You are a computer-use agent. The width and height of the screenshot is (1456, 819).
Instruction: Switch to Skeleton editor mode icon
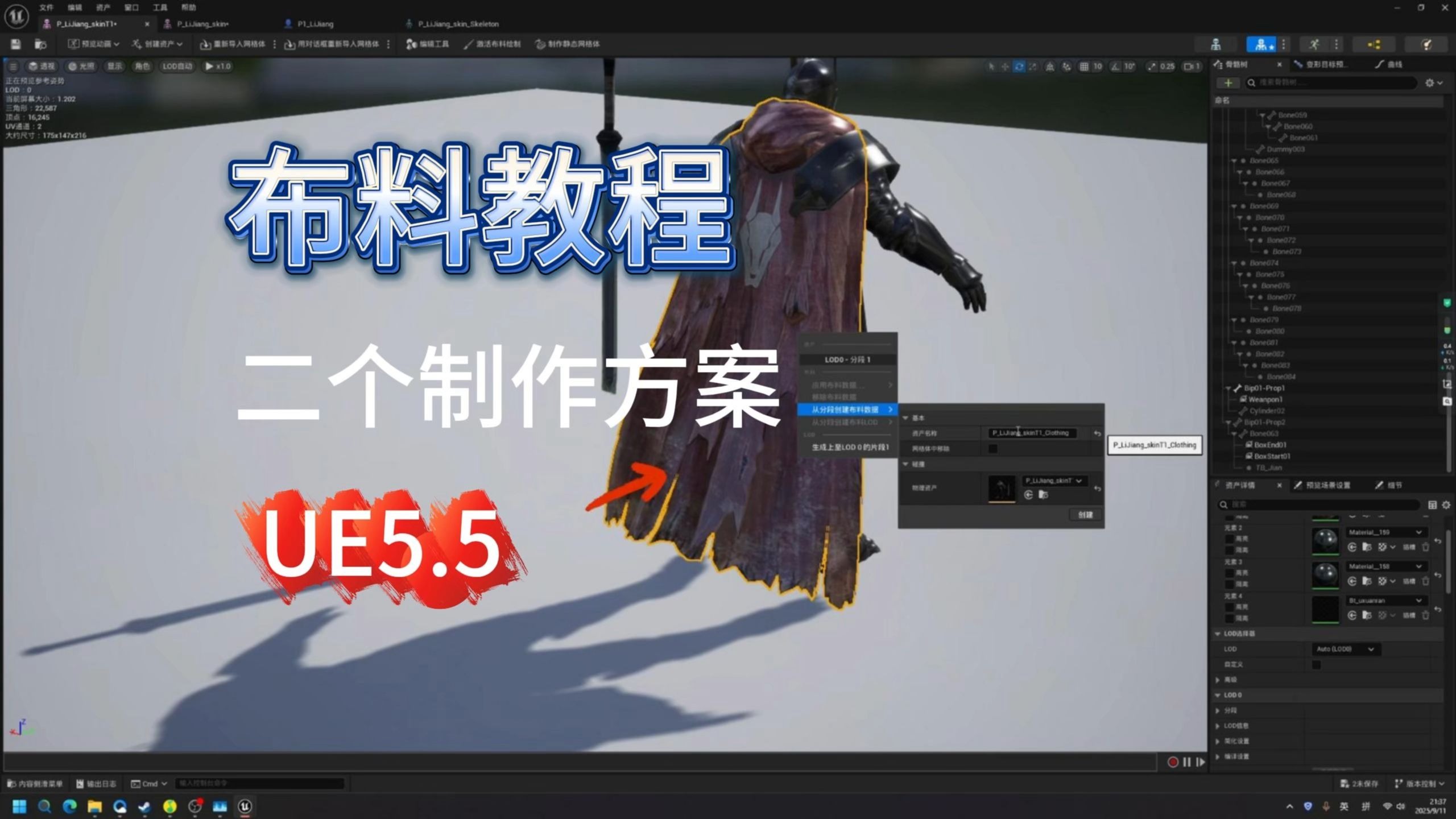pos(1215,44)
